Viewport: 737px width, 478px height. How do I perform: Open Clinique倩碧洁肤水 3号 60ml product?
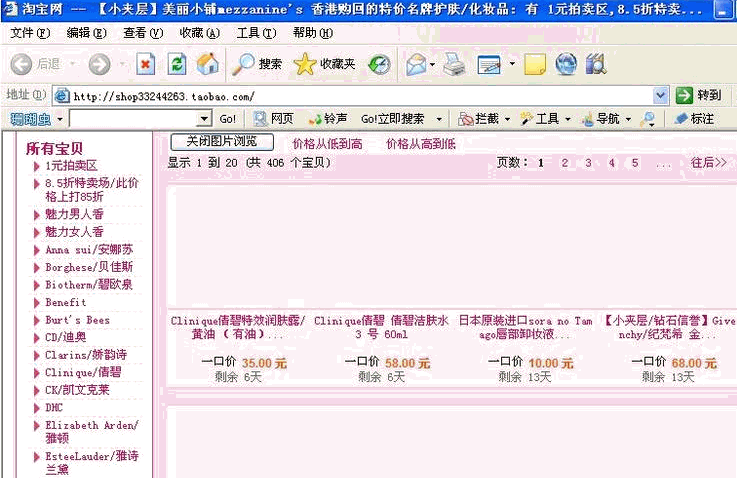[x=381, y=328]
